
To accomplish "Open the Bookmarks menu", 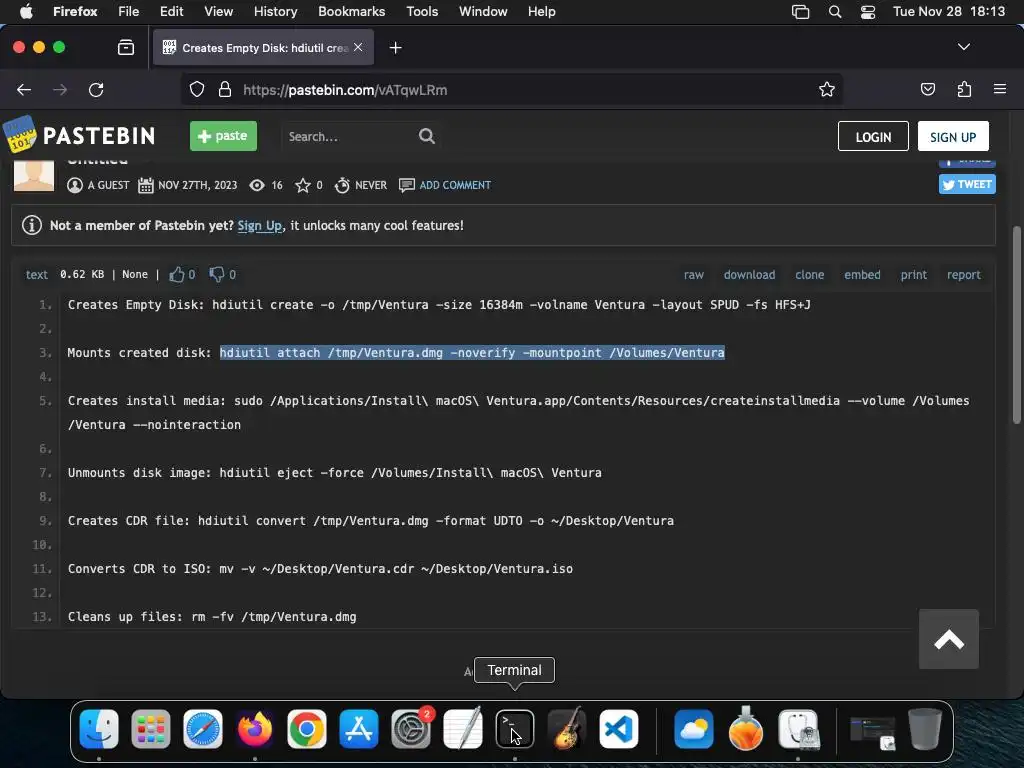I will [x=351, y=12].
